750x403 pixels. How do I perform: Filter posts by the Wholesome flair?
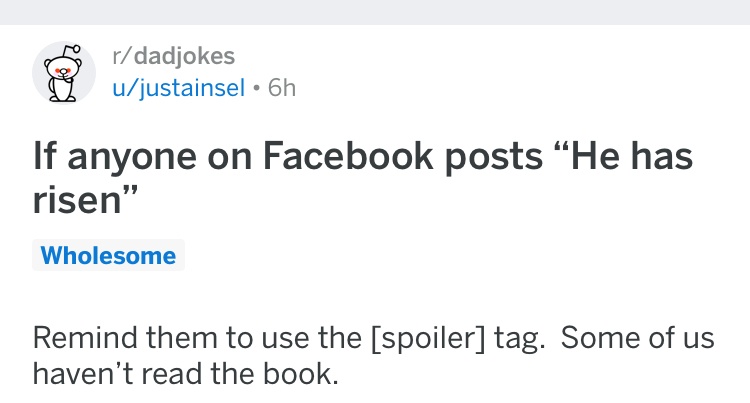tap(108, 255)
